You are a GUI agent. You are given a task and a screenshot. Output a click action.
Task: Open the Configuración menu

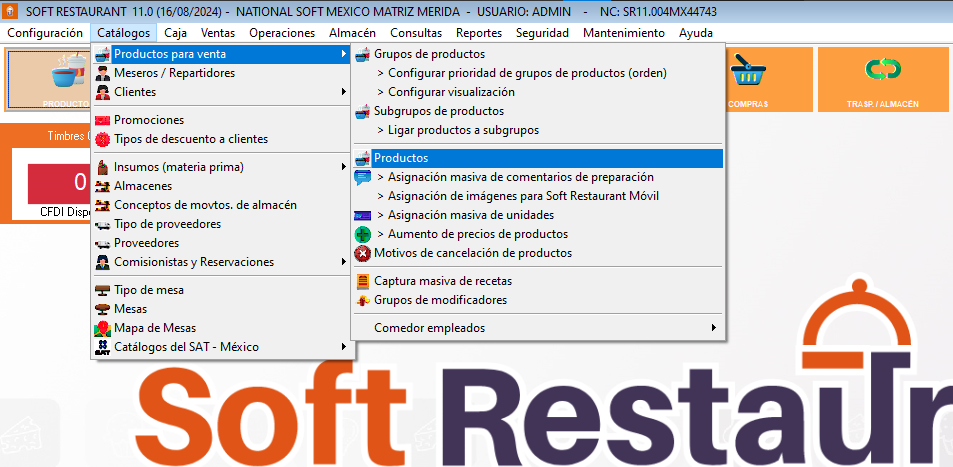pyautogui.click(x=45, y=33)
